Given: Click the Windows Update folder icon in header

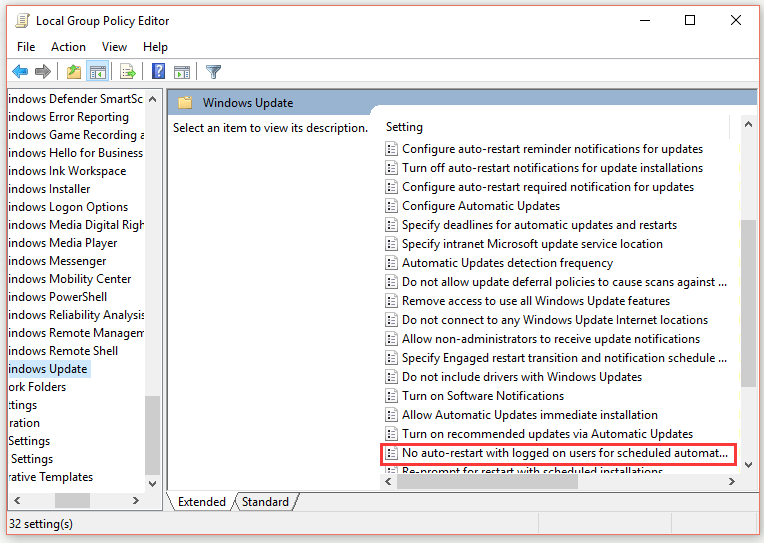Looking at the screenshot, I should point(185,103).
